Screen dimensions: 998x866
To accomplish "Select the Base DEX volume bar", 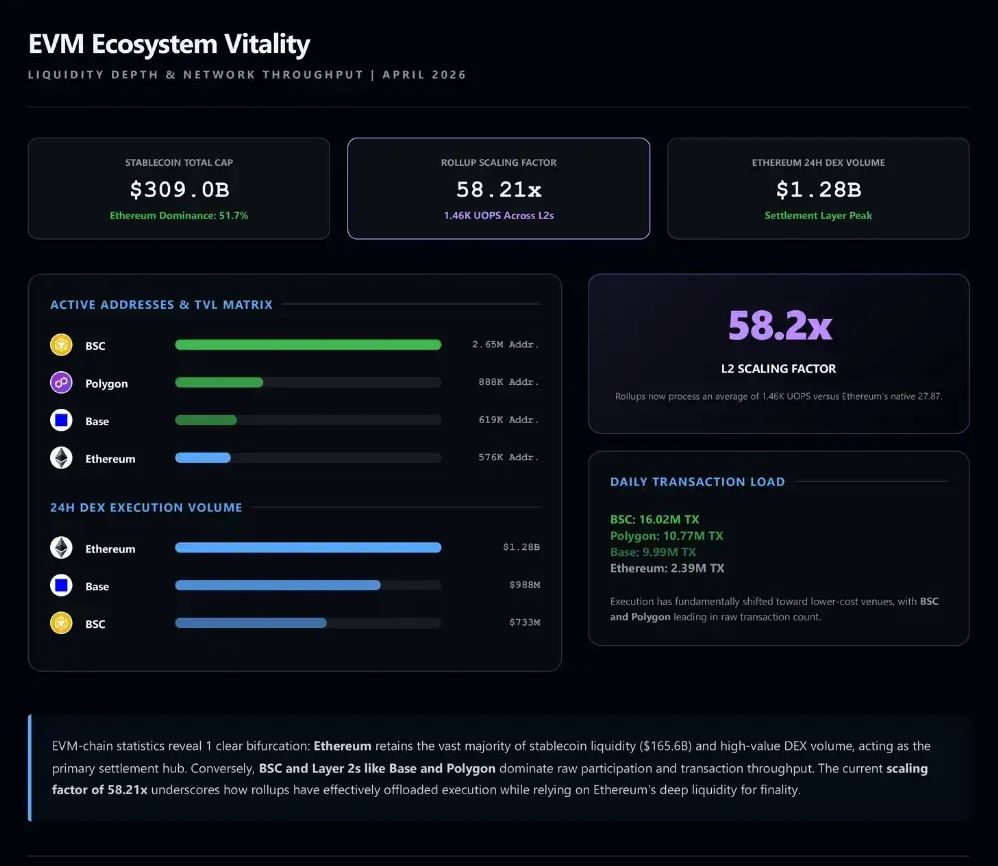I will point(308,585).
